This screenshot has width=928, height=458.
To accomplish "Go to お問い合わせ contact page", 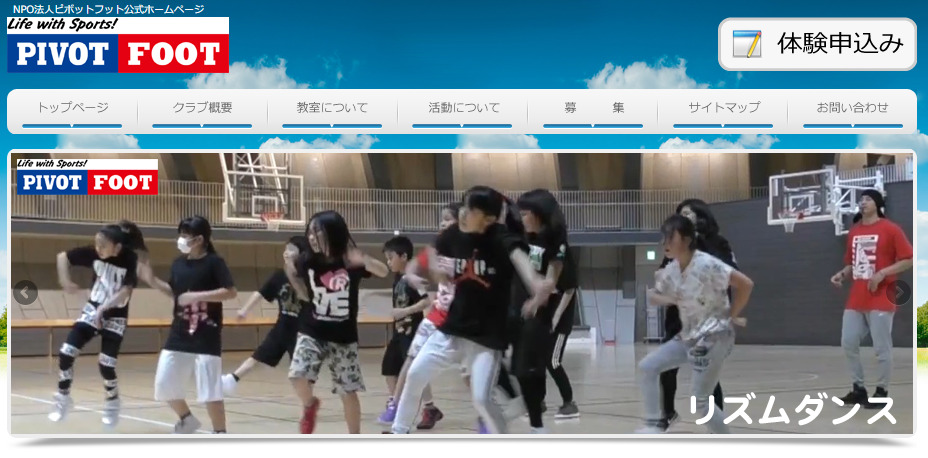I will (x=852, y=111).
